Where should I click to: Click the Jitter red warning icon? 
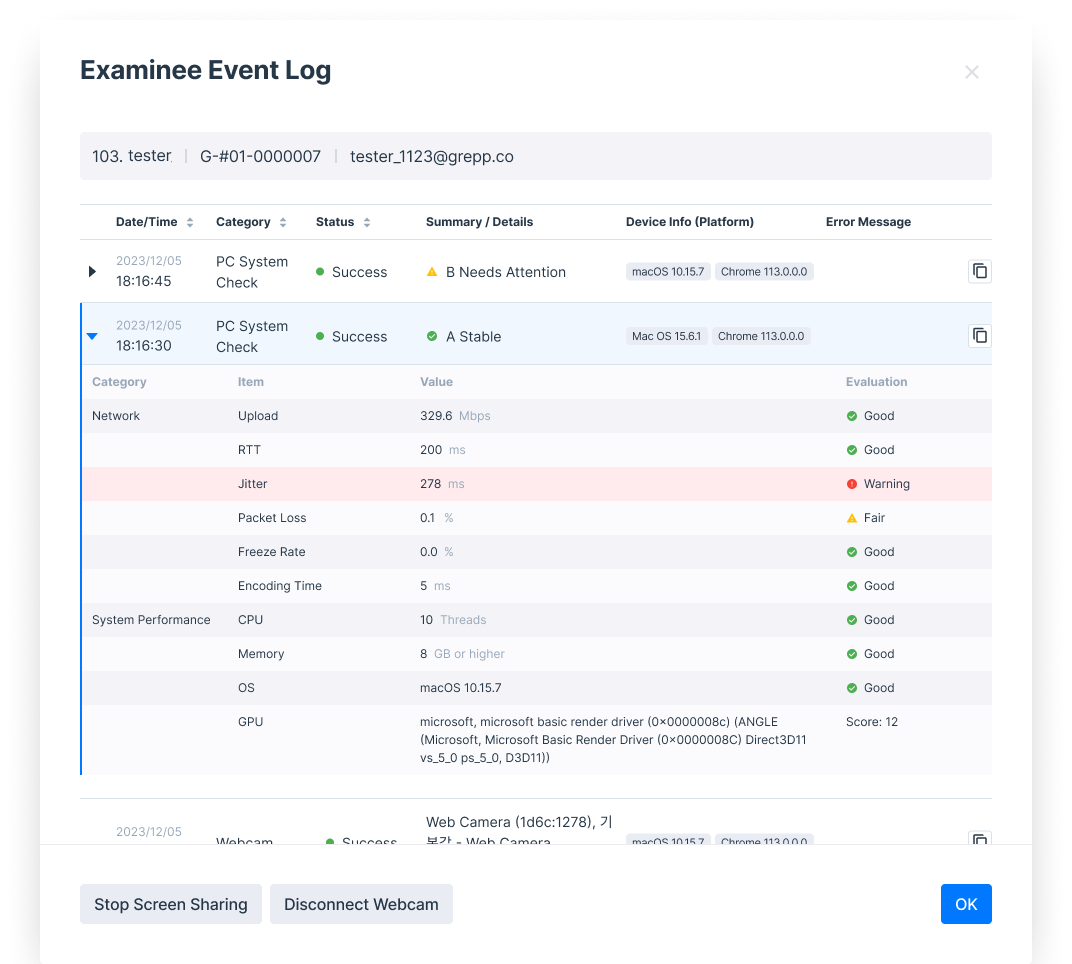pos(852,484)
